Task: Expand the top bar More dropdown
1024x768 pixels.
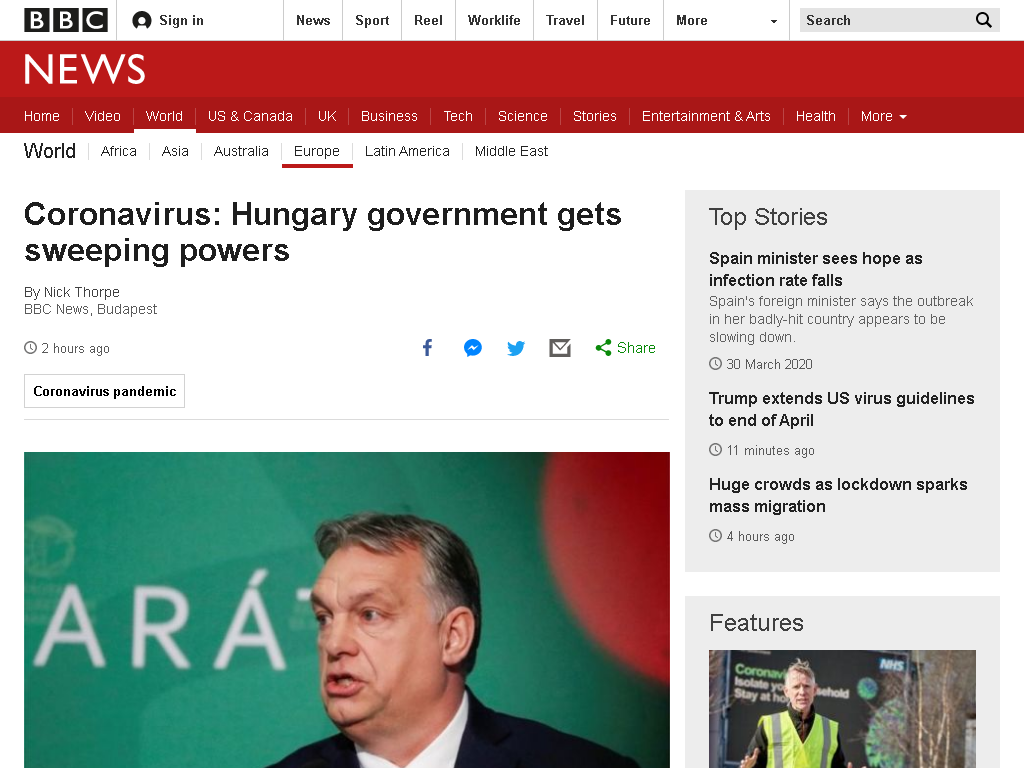Action: 726,20
